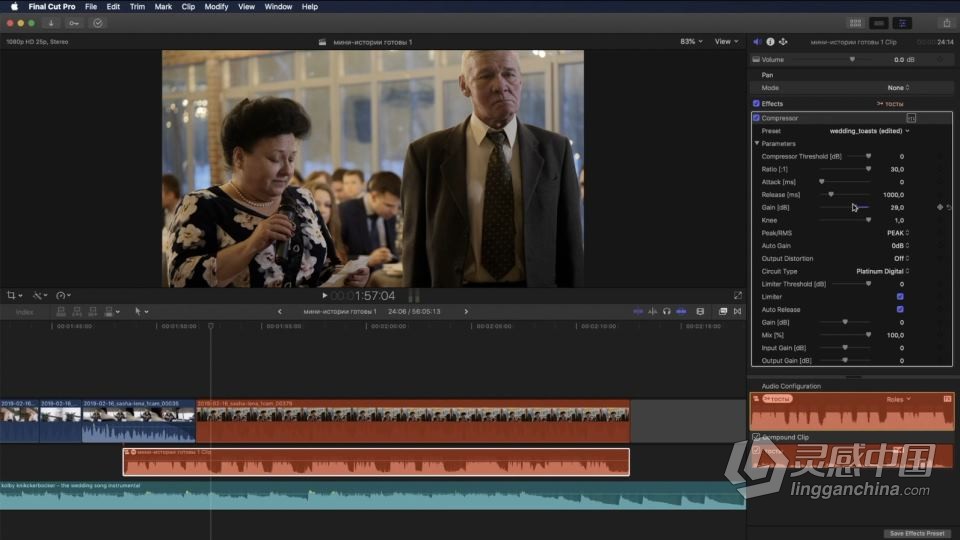The width and height of the screenshot is (960, 540).
Task: Click the Ratio slider handle
Action: coord(868,169)
